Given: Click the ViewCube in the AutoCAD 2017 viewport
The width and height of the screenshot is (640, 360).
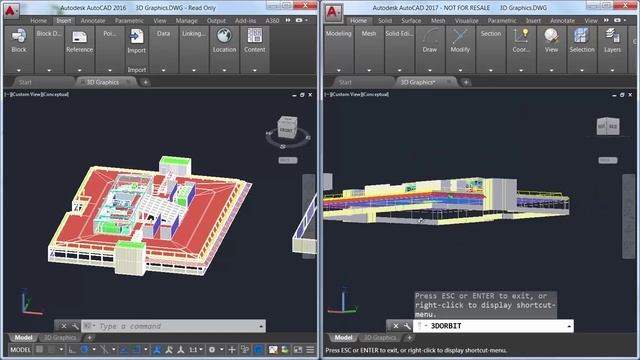Looking at the screenshot, I should pos(608,126).
